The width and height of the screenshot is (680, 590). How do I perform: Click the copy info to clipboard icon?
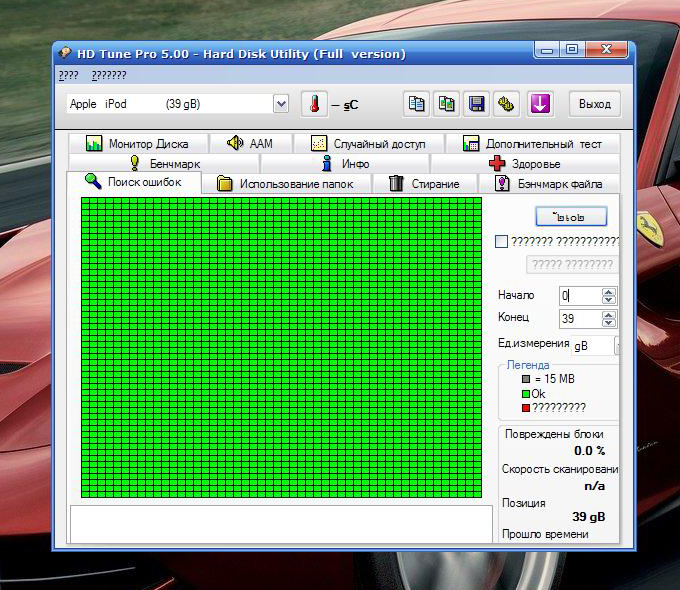[417, 104]
